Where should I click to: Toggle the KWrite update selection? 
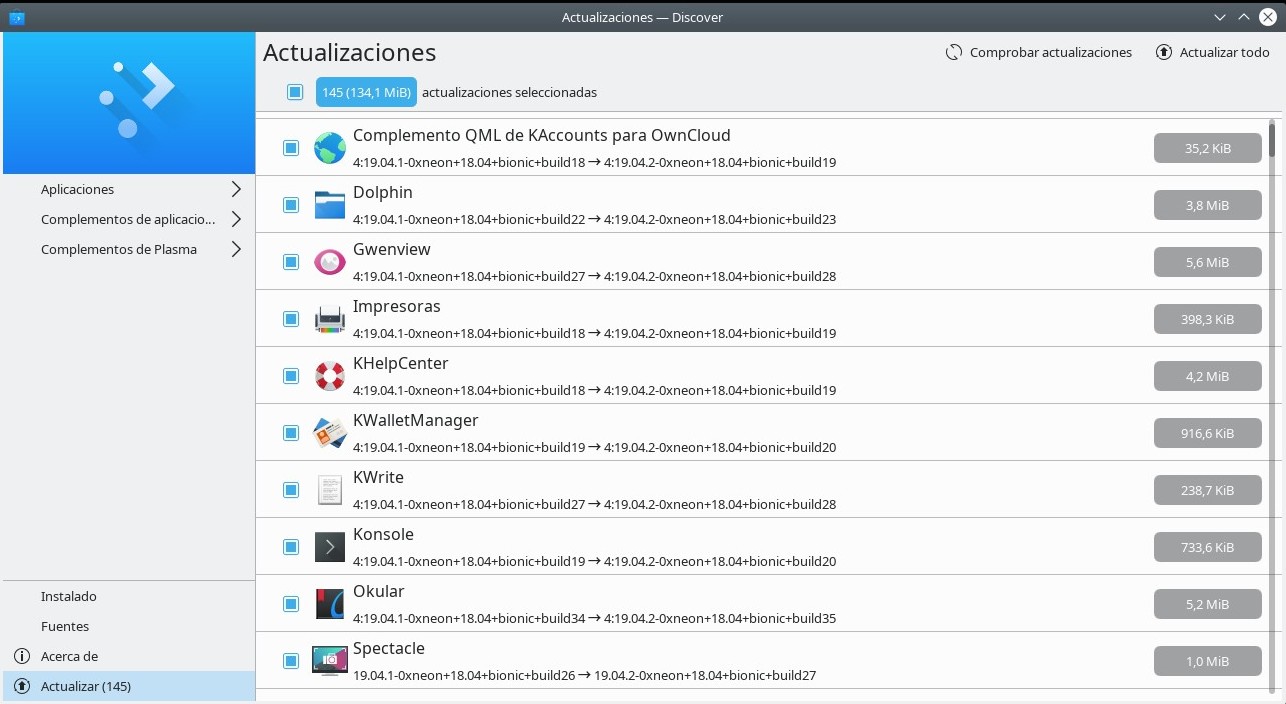[x=291, y=489]
